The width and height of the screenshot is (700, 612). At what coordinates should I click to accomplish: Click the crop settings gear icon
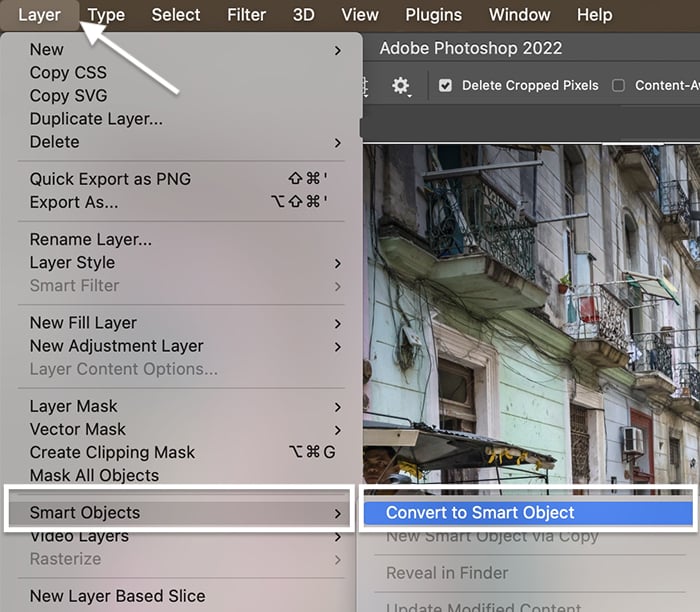pyautogui.click(x=400, y=85)
